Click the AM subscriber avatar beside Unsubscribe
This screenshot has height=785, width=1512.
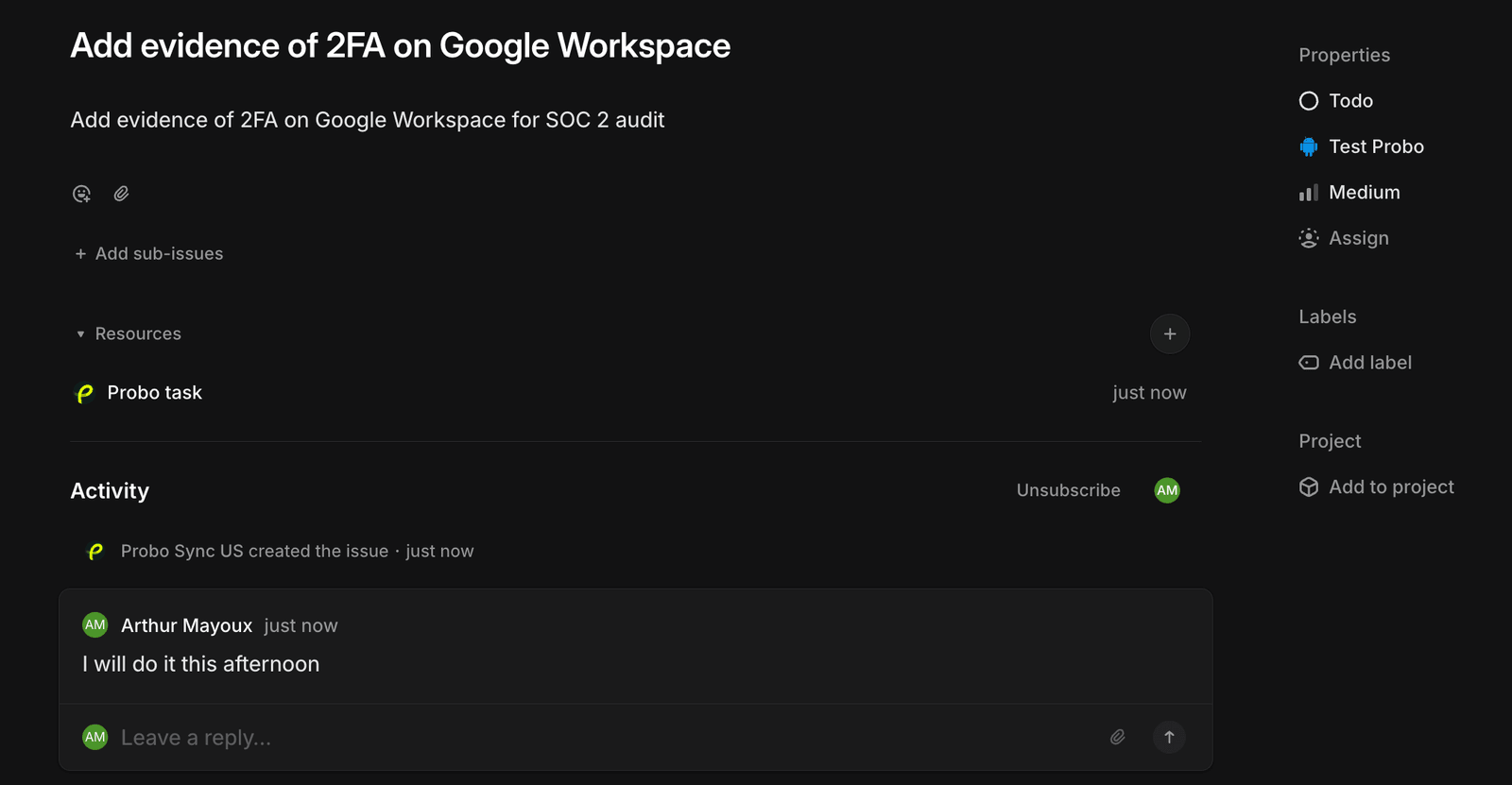[x=1167, y=490]
